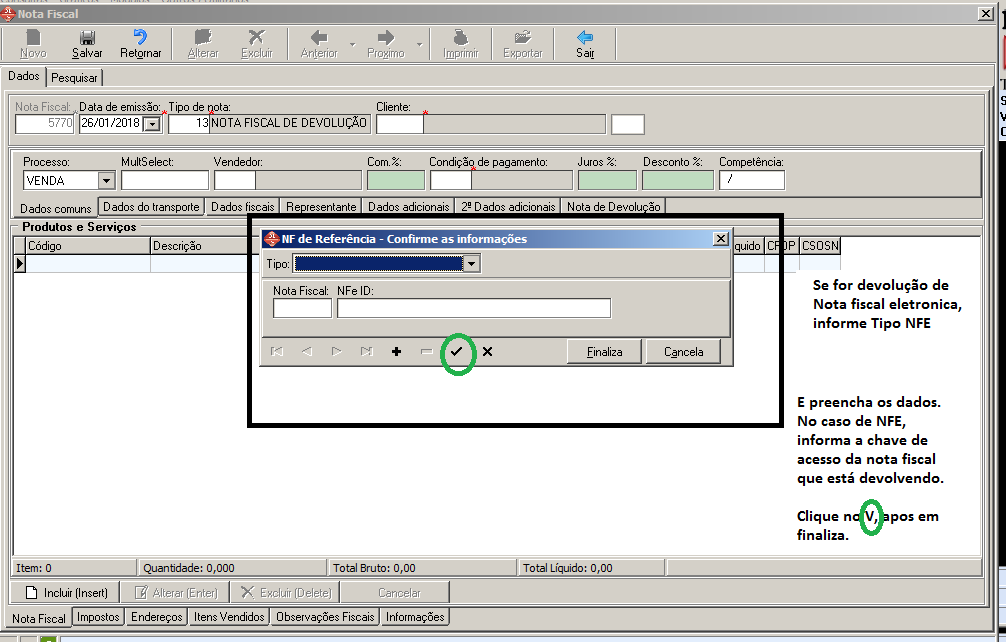Screen dimensions: 1006x642
Task: Click the Juros % field
Action: coord(607,181)
